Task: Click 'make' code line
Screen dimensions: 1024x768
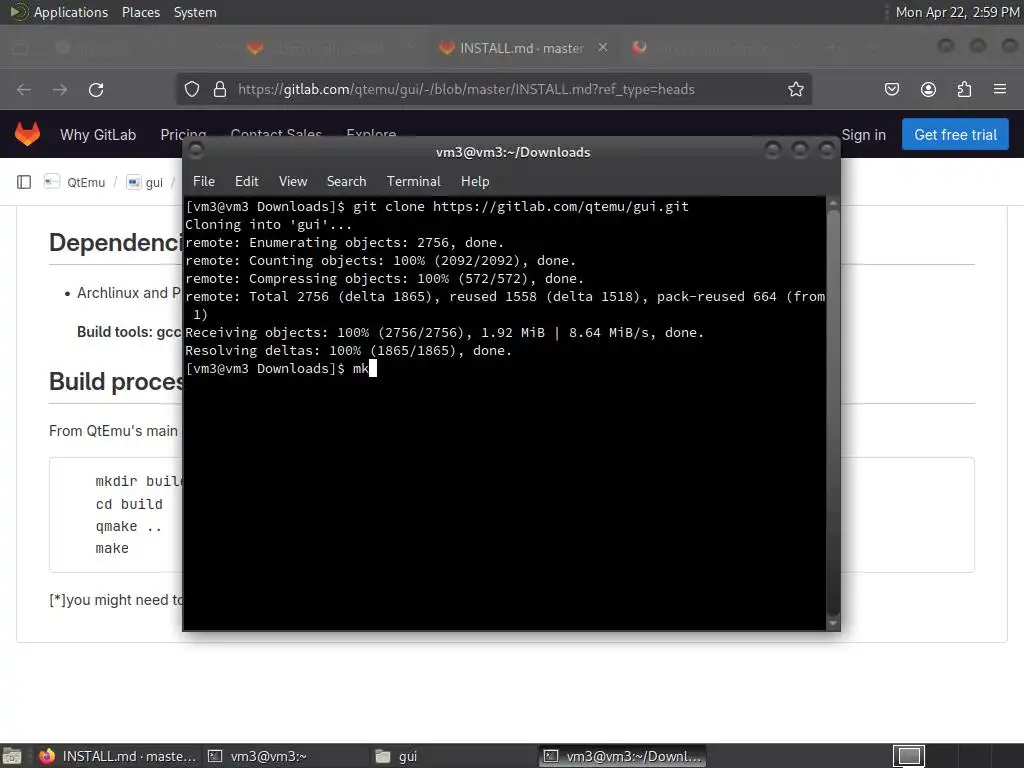Action: tap(112, 549)
